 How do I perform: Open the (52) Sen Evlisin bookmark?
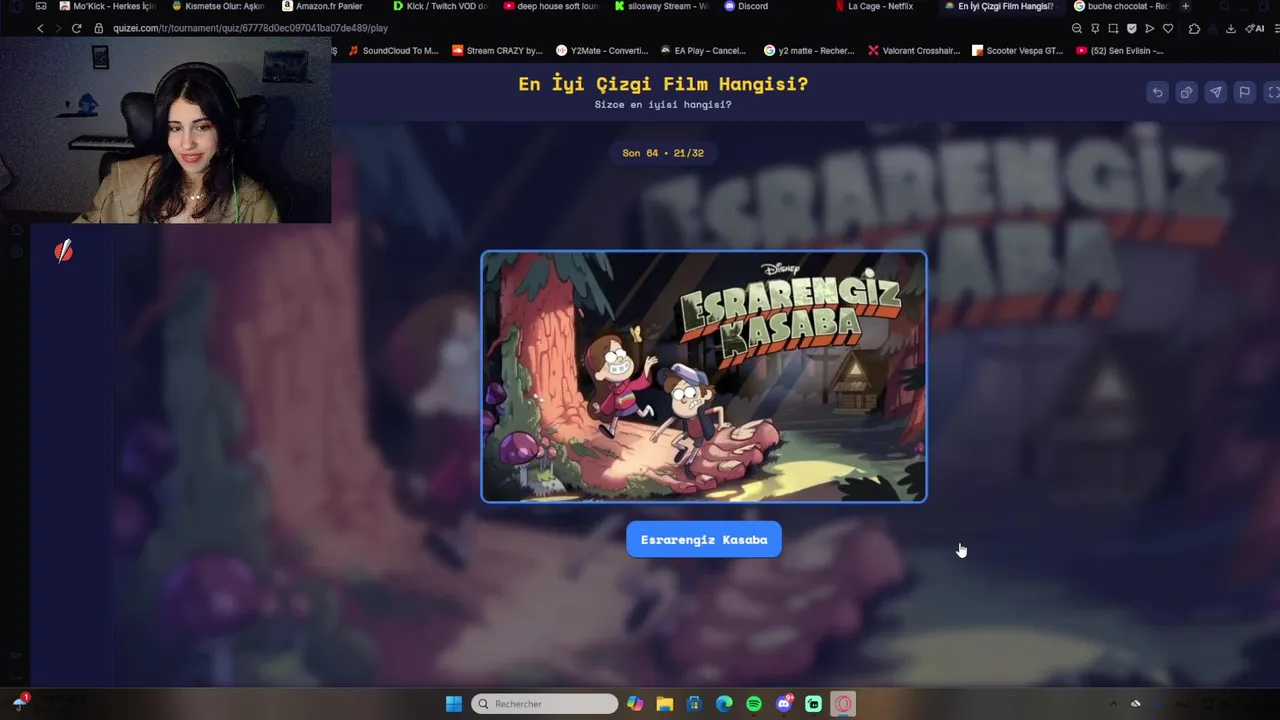pos(1120,50)
